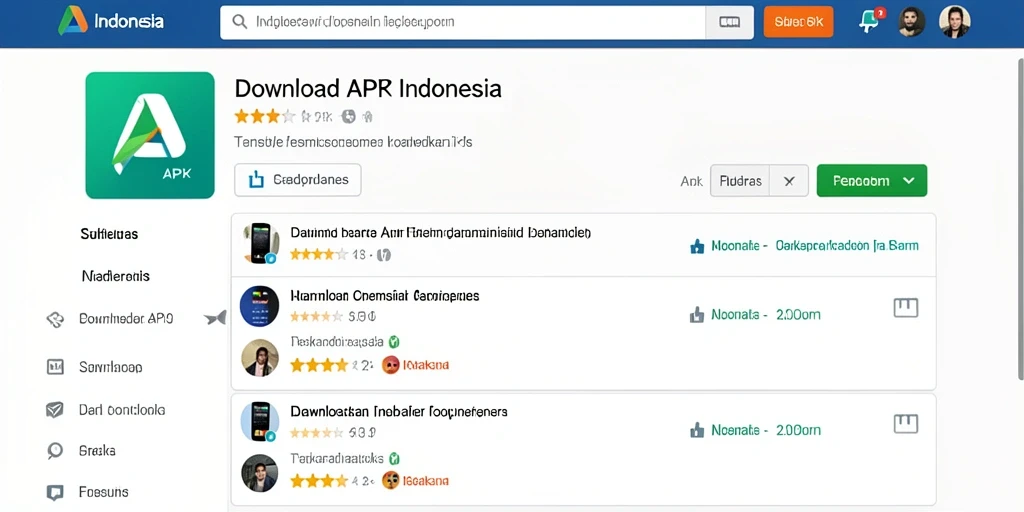Click bookmark icon in Dawnloatkan row

click(906, 424)
